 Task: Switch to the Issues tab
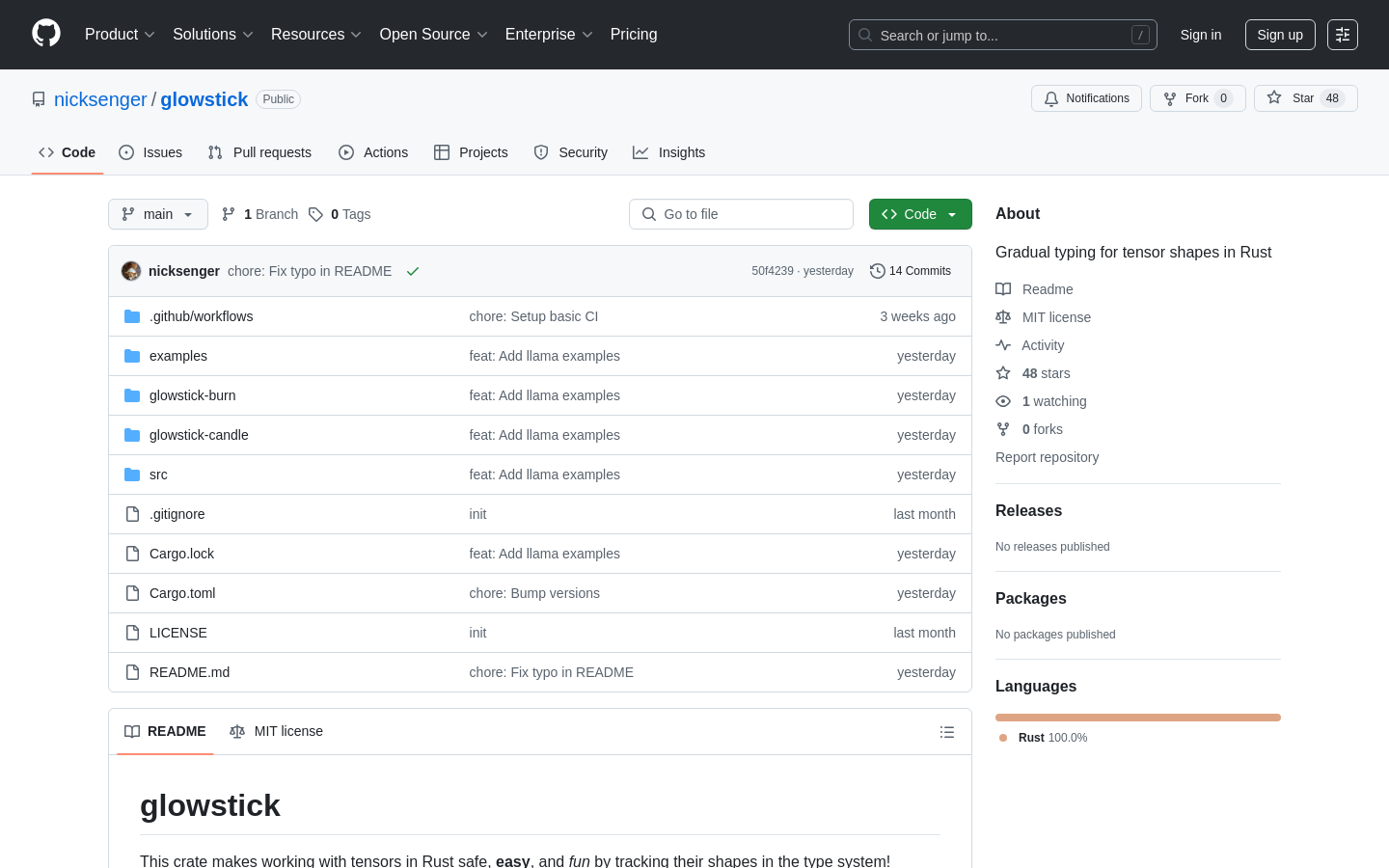(x=150, y=152)
